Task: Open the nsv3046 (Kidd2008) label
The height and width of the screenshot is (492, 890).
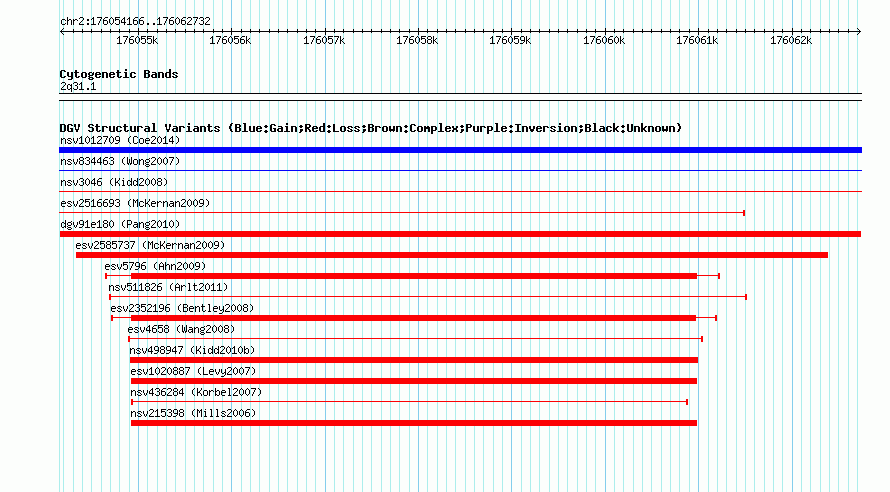Action: coord(114,182)
